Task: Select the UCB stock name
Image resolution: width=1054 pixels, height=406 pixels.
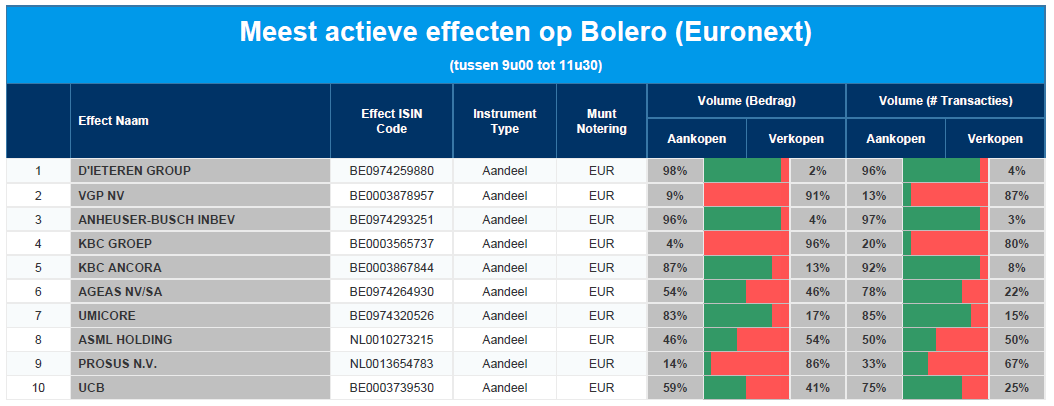Action: pos(91,389)
